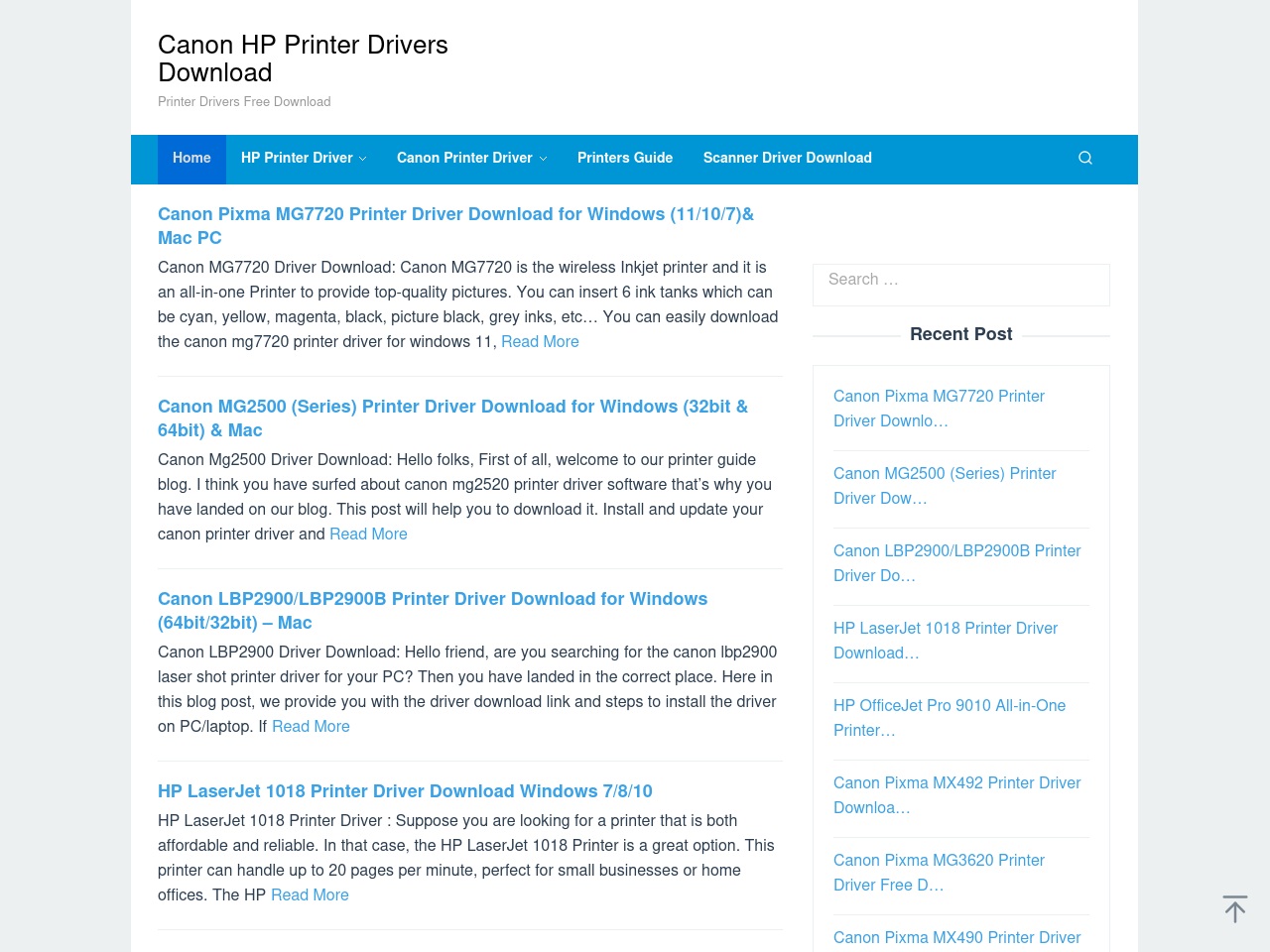Open recent post Canon Pixma MX490 Printer Driver
Image resolution: width=1270 pixels, height=952 pixels.
pyautogui.click(x=956, y=938)
